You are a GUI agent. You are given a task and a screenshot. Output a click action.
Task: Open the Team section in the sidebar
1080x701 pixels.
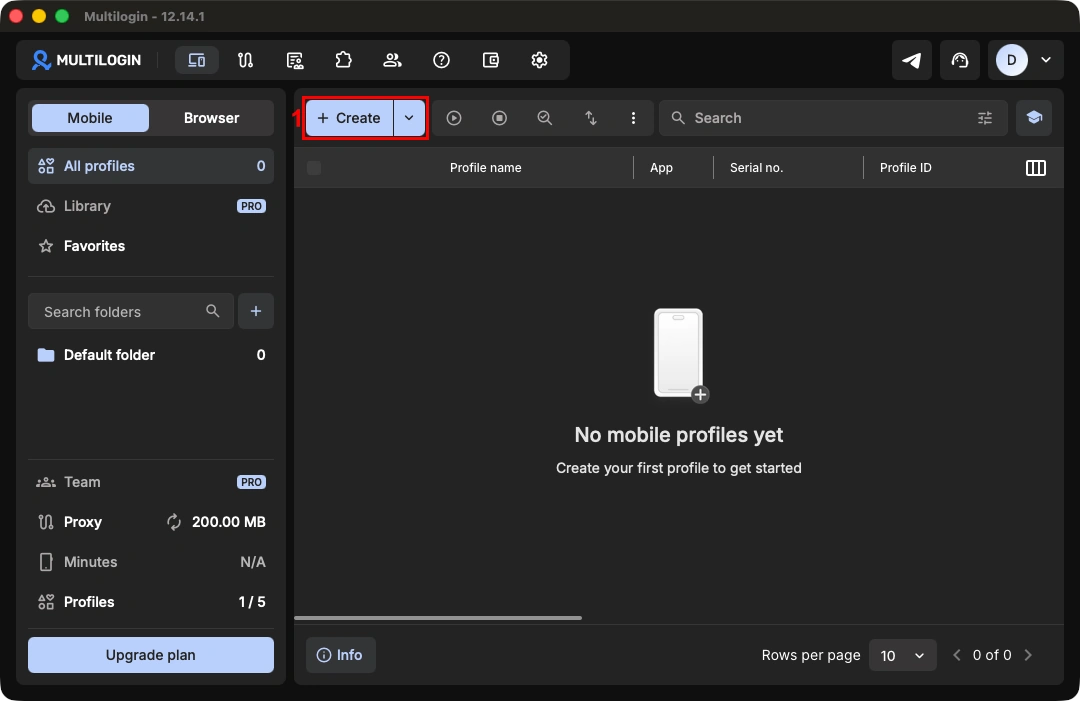tap(151, 482)
